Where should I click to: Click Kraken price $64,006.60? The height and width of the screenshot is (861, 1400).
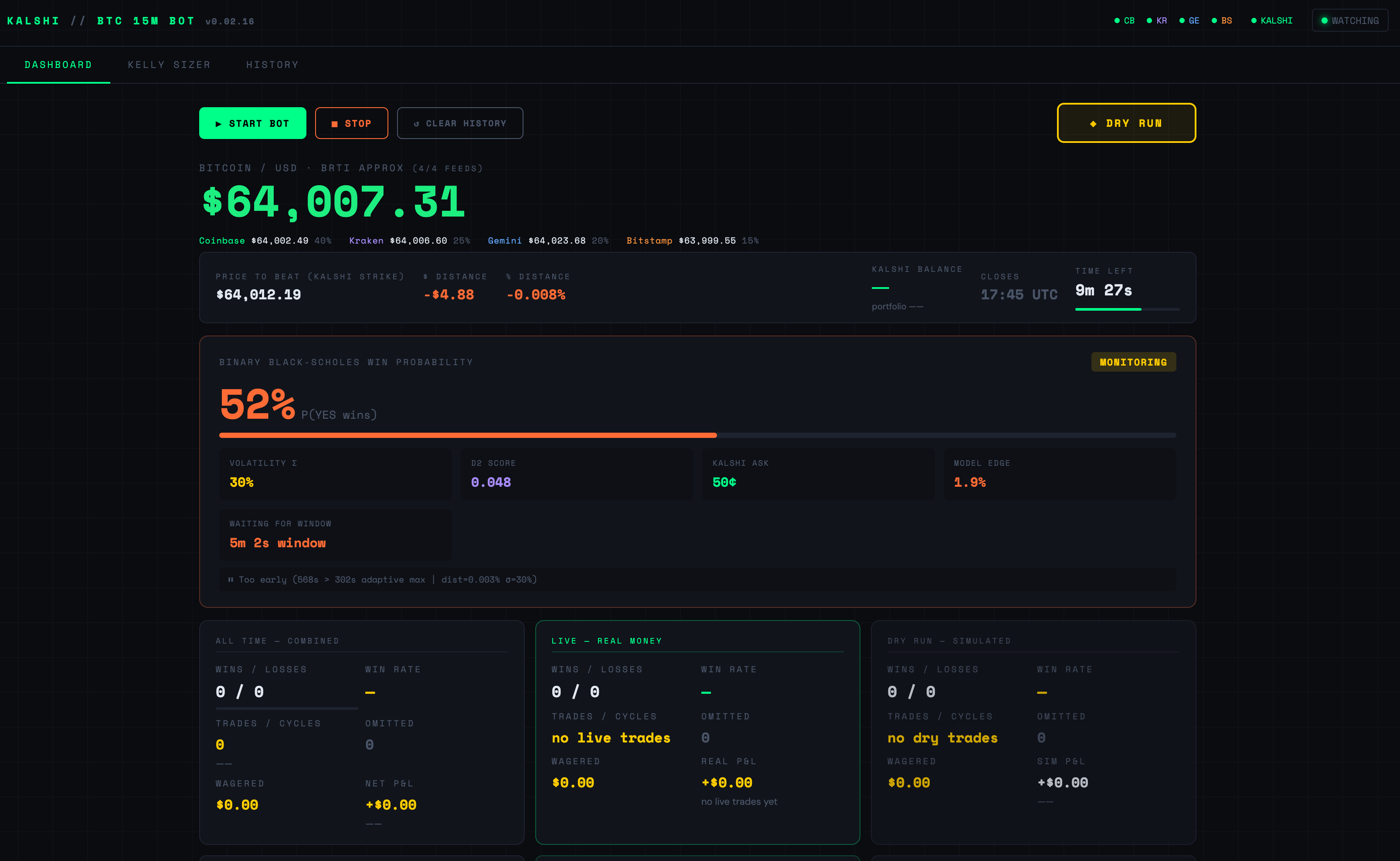pyautogui.click(x=418, y=241)
